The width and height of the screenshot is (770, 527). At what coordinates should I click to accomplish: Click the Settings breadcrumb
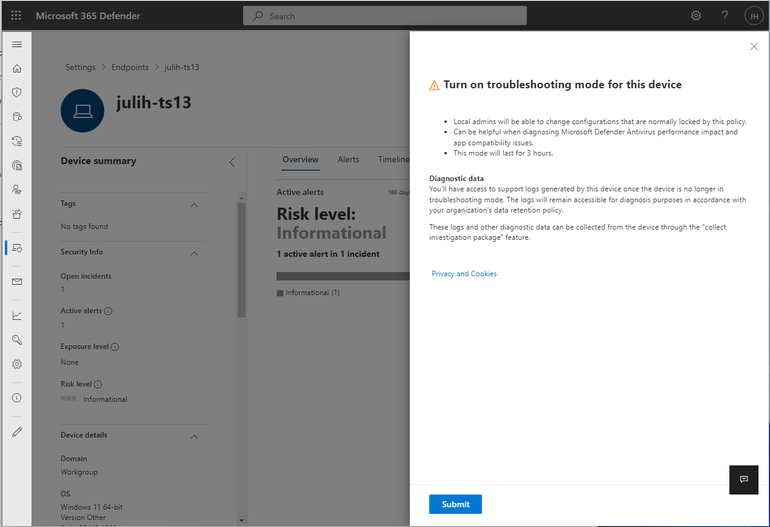81,67
